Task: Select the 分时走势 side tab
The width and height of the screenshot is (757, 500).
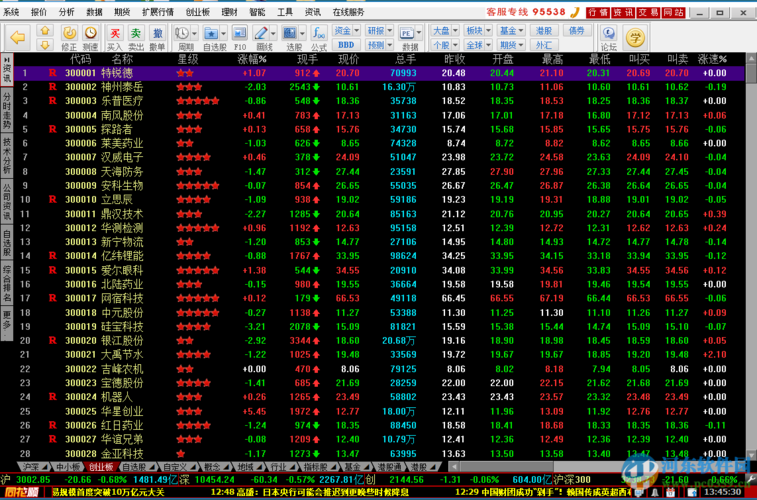Action: pyautogui.click(x=7, y=110)
